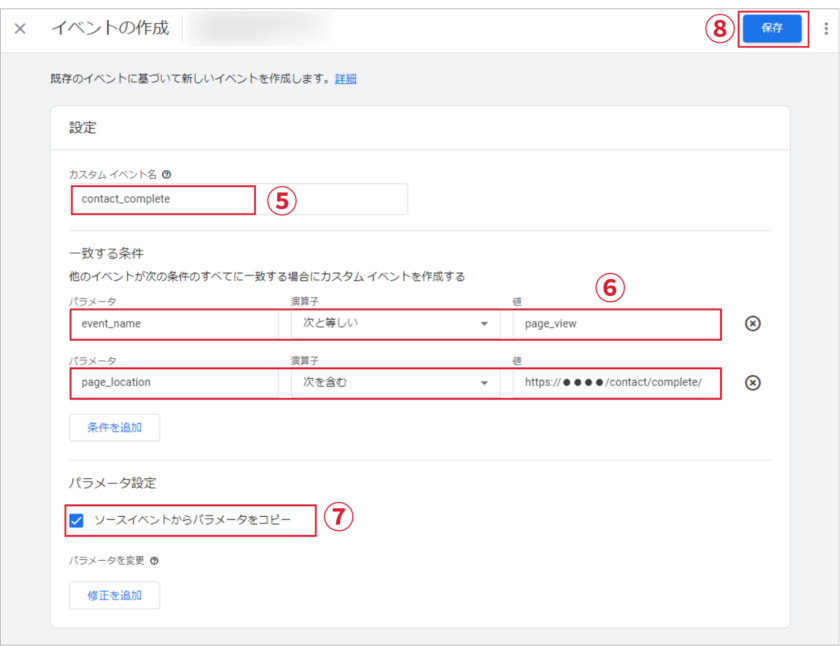Close the event creation panel

[x=20, y=29]
